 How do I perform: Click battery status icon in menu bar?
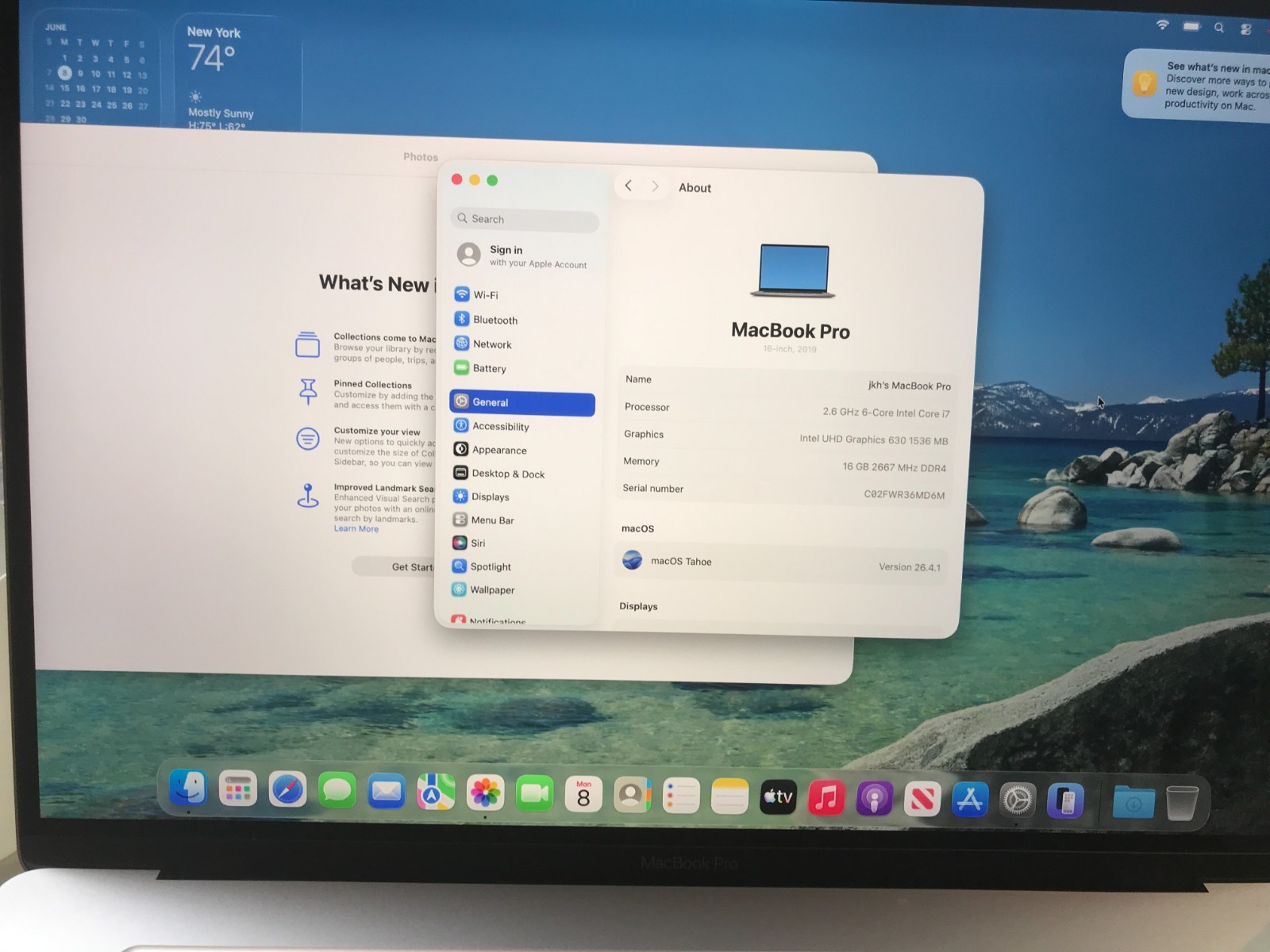(x=1191, y=27)
